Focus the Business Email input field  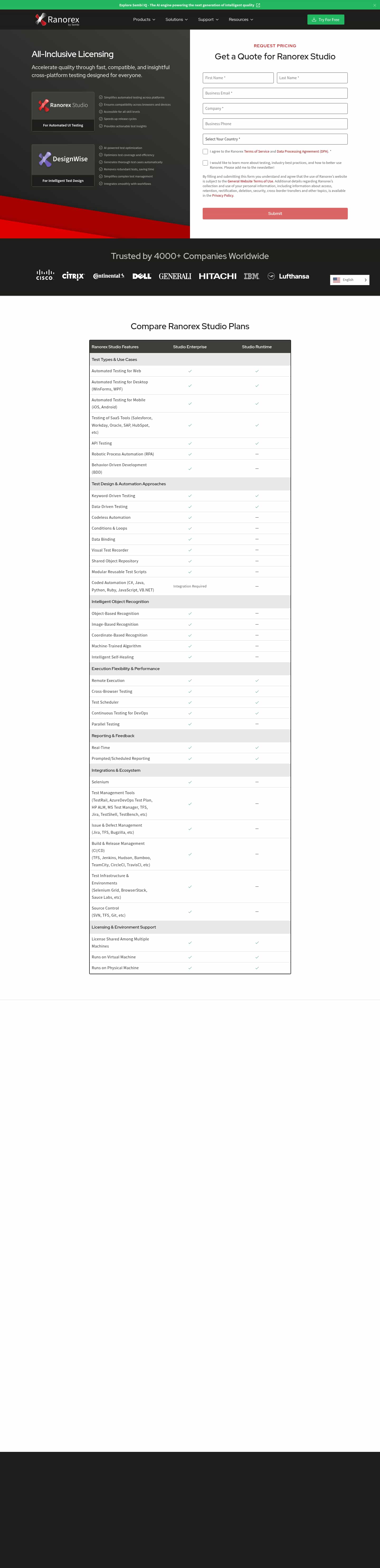coord(275,93)
